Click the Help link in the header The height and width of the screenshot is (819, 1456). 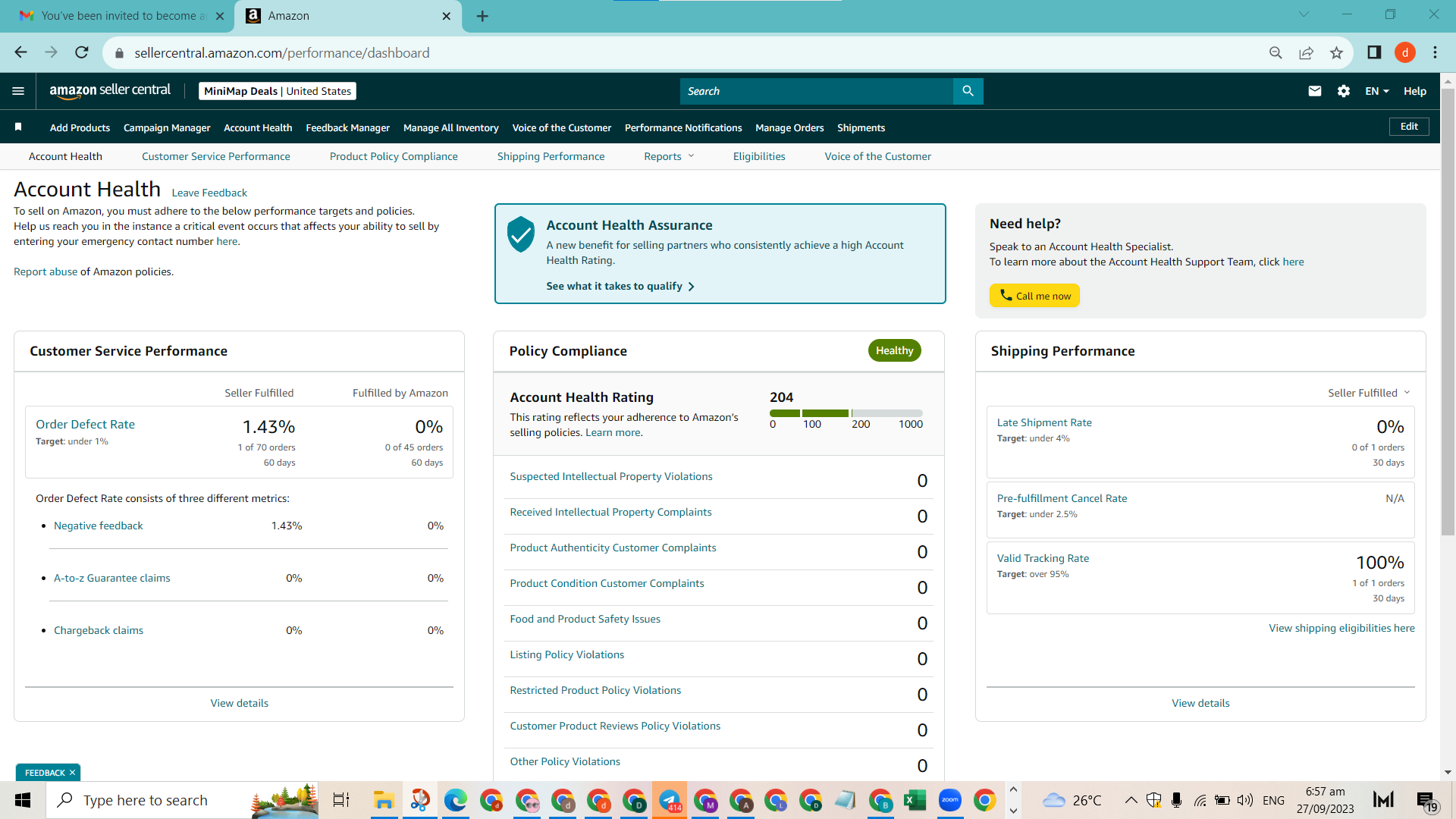click(1415, 91)
